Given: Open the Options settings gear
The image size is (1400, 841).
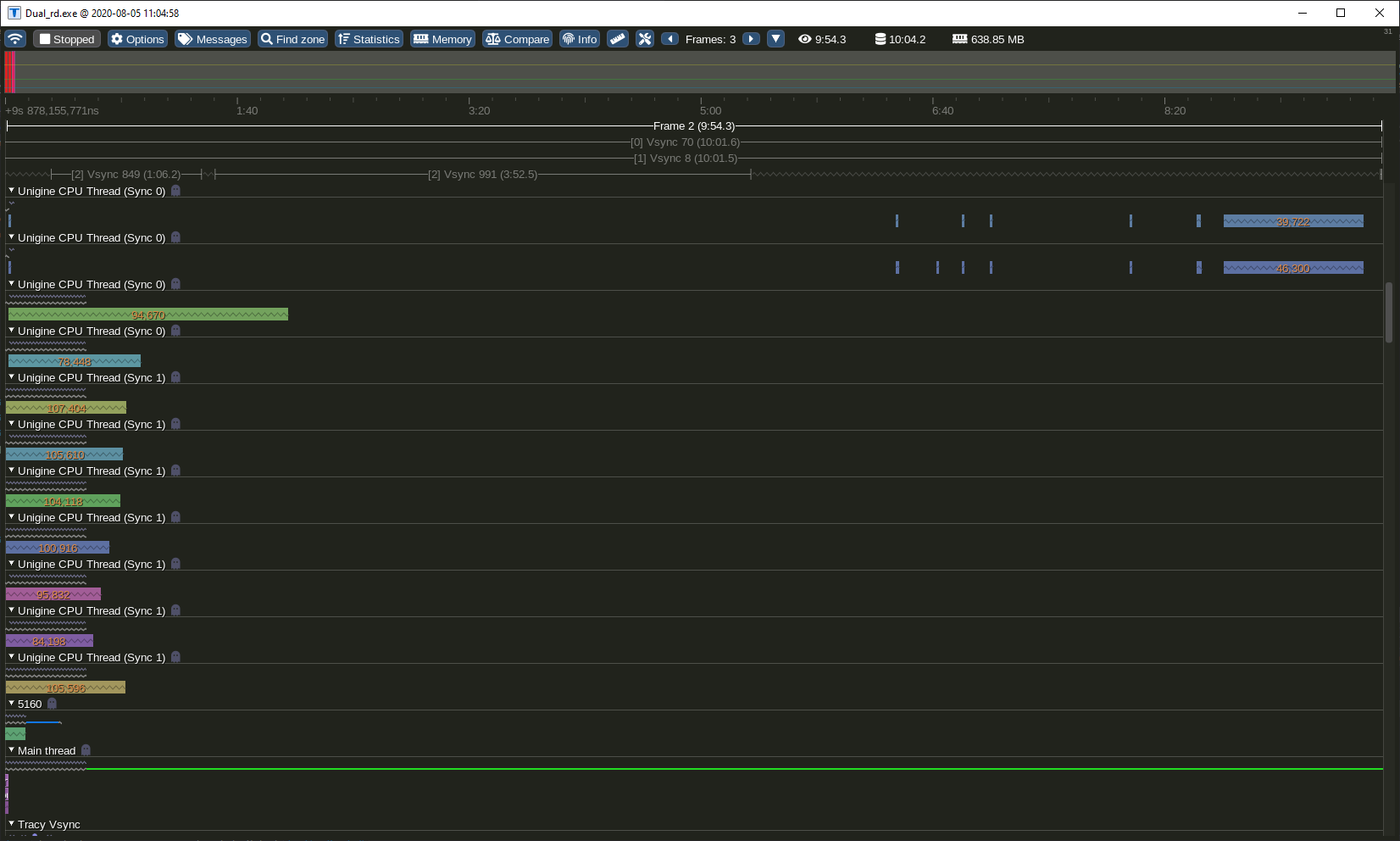Looking at the screenshot, I should coord(136,39).
